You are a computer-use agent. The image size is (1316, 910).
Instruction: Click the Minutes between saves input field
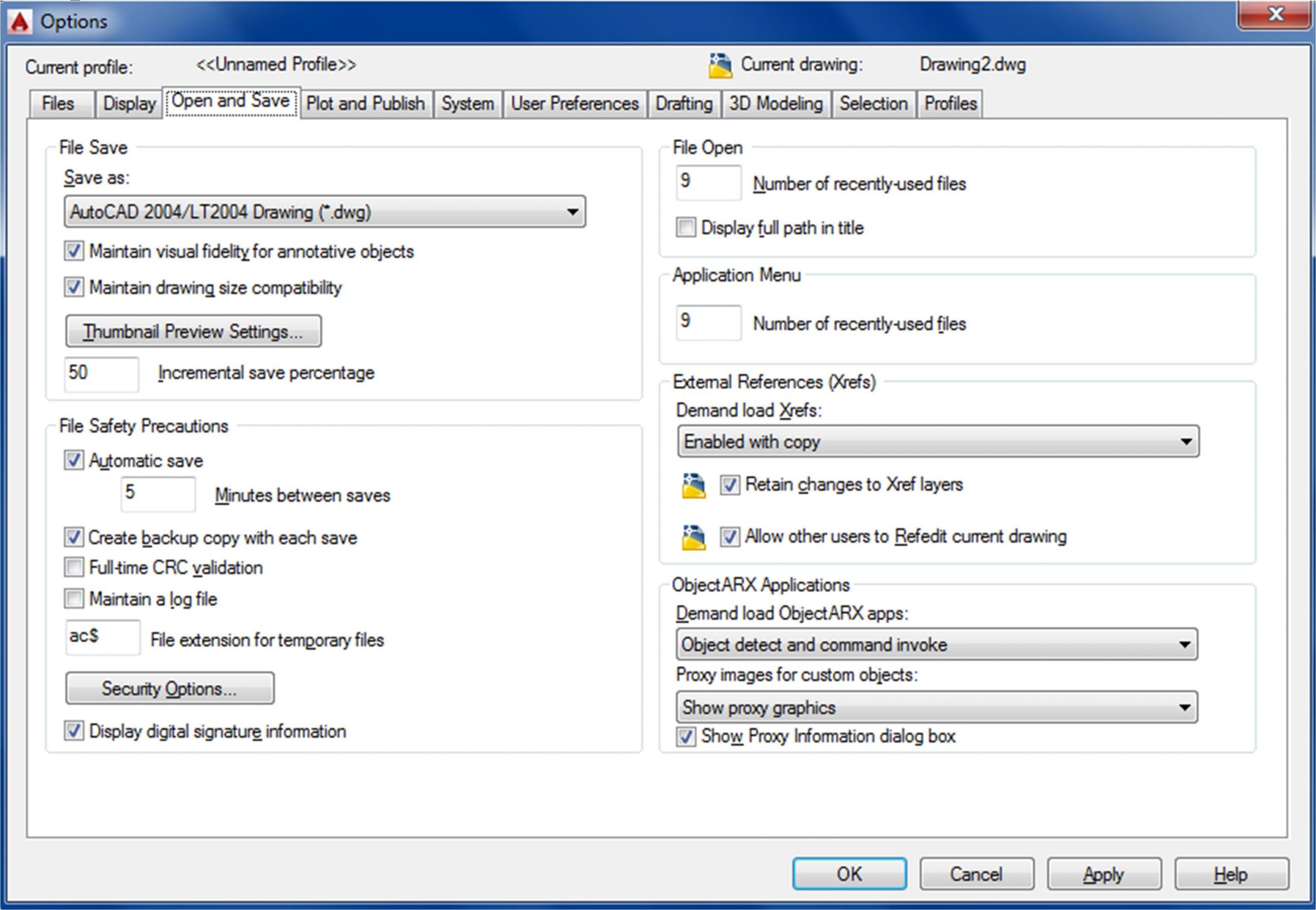157,494
